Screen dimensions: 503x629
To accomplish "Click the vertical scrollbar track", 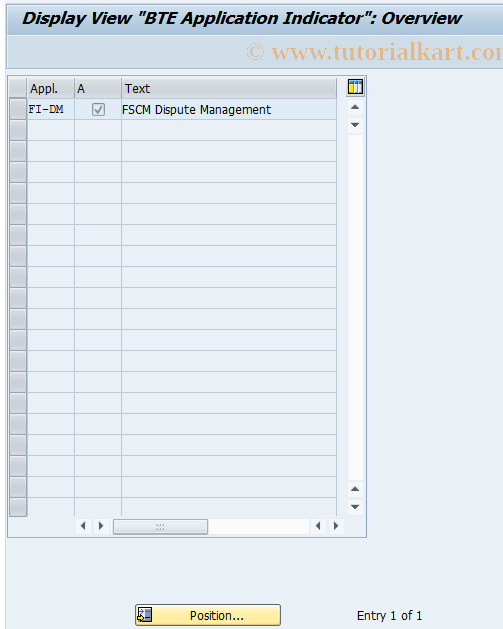I will (x=355, y=307).
